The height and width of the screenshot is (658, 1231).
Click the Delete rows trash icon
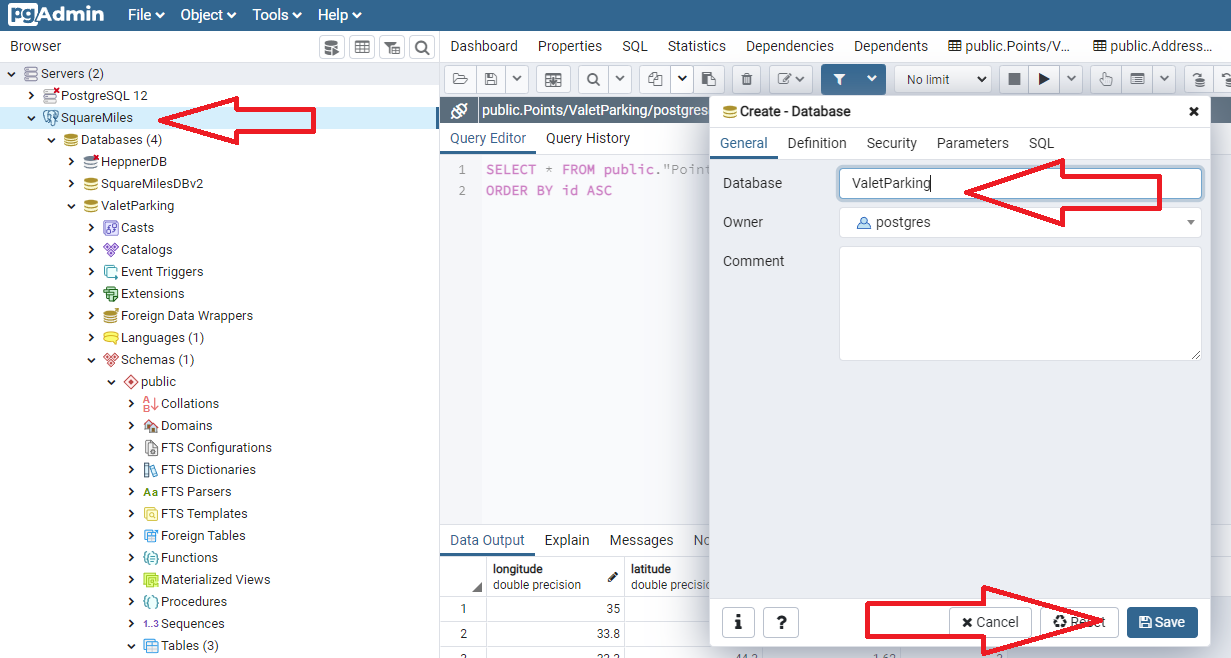click(x=746, y=79)
